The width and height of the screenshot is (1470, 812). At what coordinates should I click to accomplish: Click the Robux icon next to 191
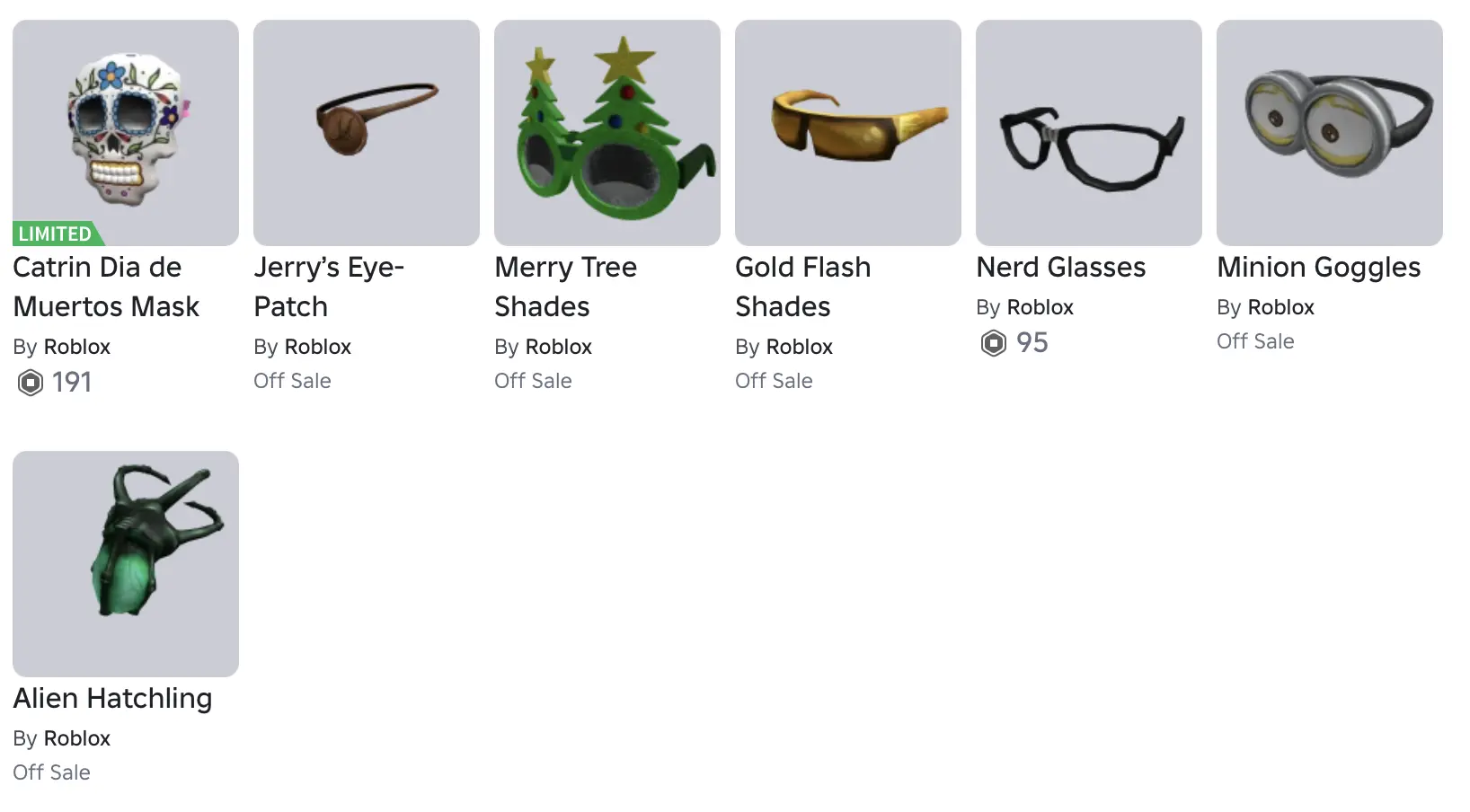(31, 383)
